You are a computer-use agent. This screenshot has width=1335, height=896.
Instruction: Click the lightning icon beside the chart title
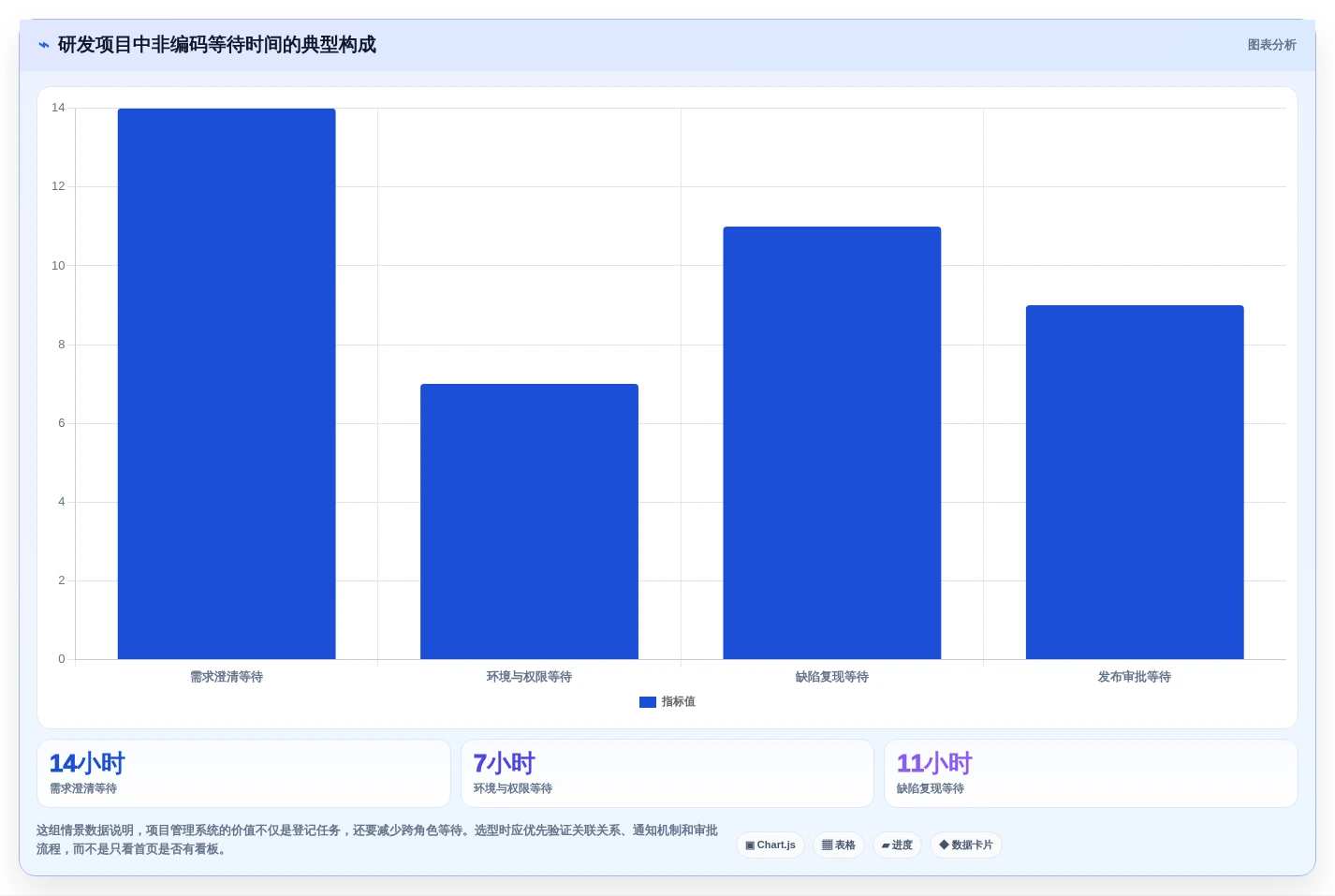44,45
